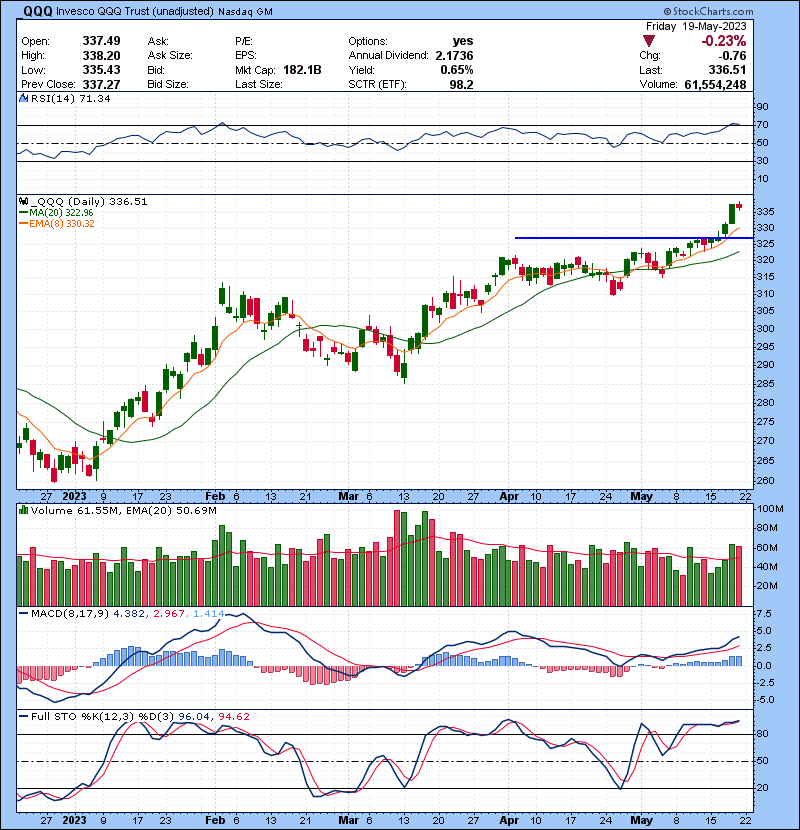The height and width of the screenshot is (830, 800).
Task: Click the date Friday 19-May-2023
Action: coord(696,26)
